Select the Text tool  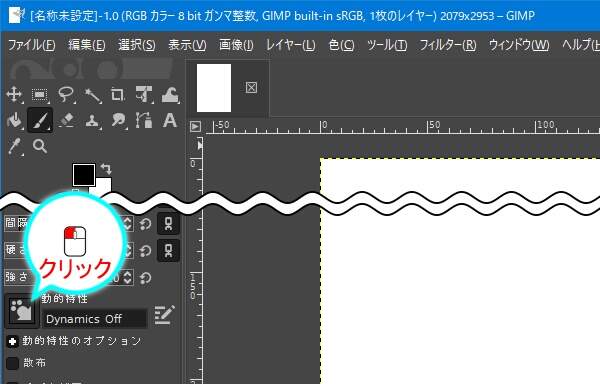coord(170,120)
